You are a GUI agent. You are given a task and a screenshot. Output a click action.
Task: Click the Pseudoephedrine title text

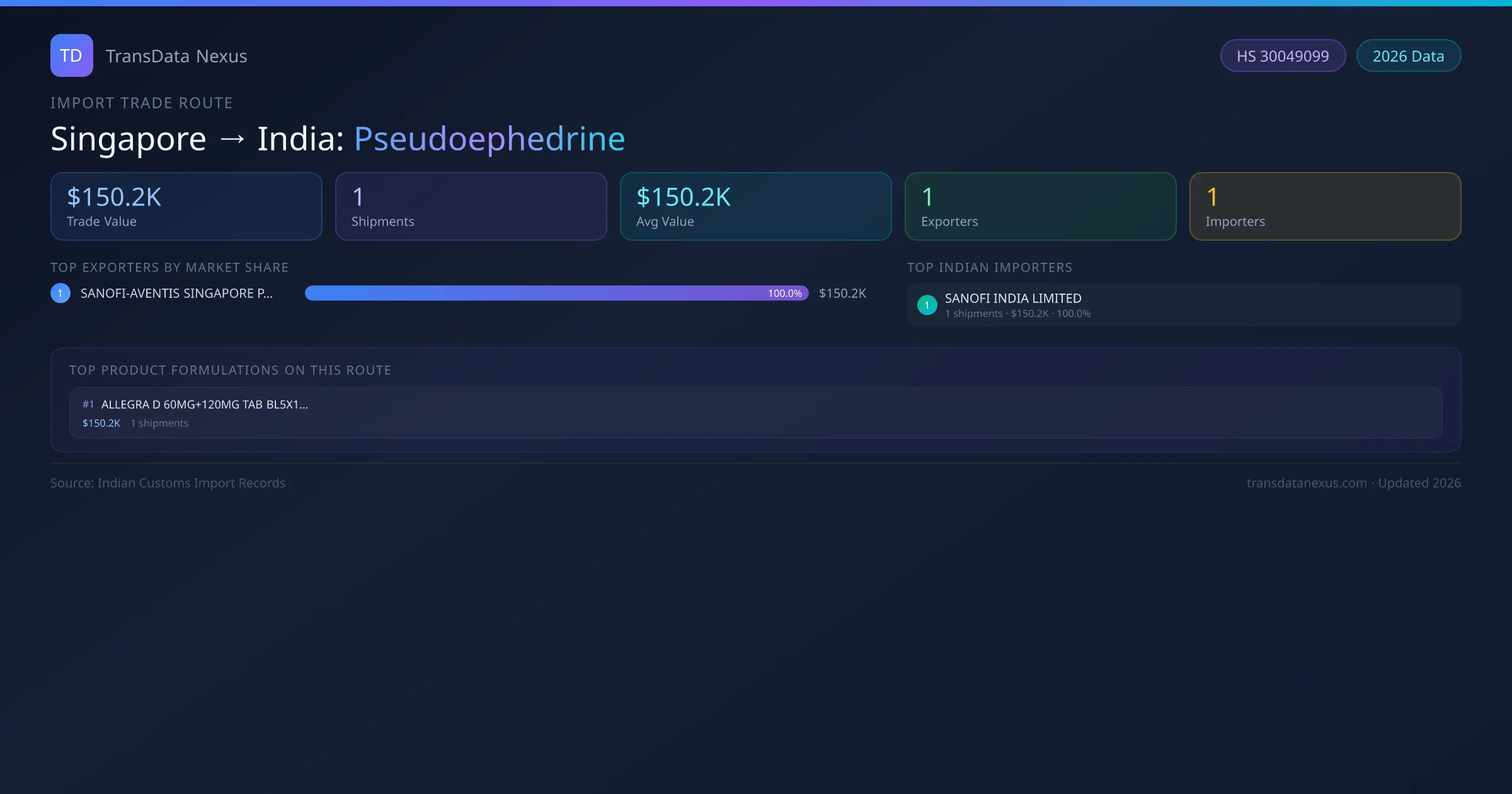[490, 139]
